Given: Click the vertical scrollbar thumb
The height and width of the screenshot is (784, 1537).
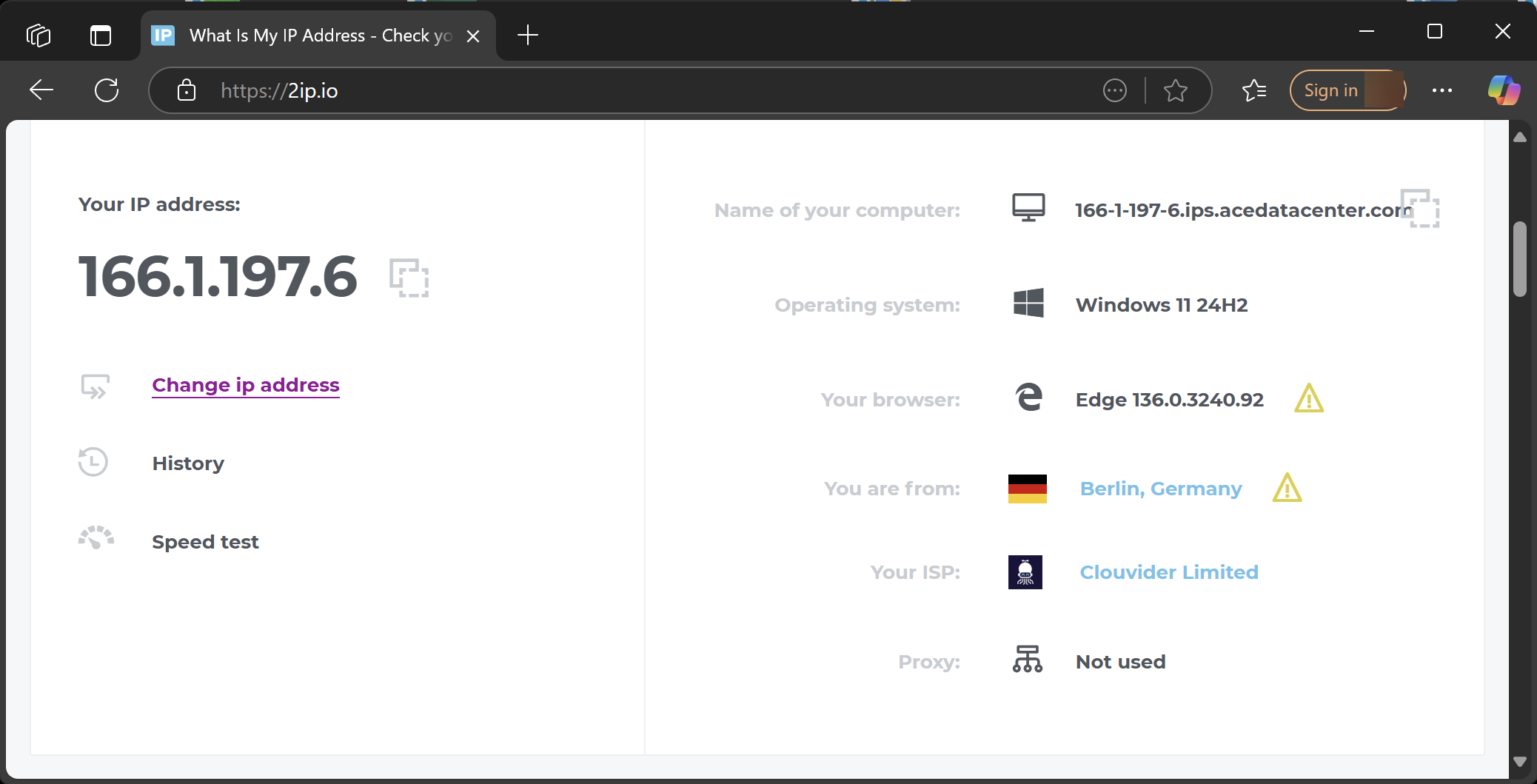Looking at the screenshot, I should pos(1520,259).
